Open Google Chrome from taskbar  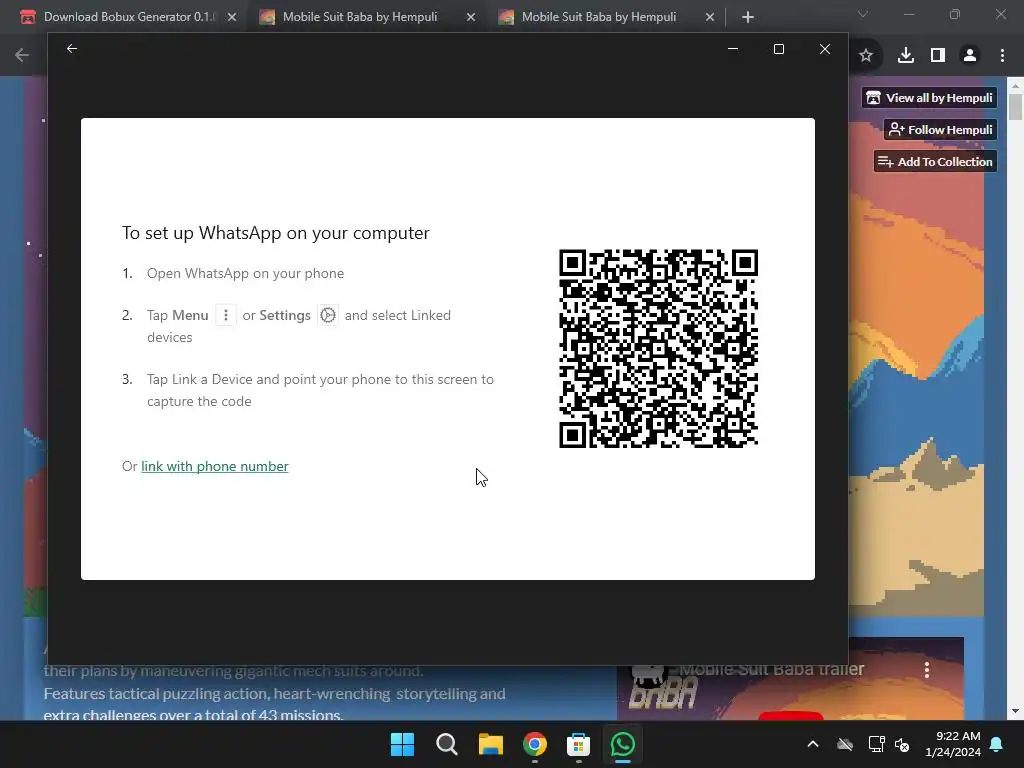click(x=535, y=744)
